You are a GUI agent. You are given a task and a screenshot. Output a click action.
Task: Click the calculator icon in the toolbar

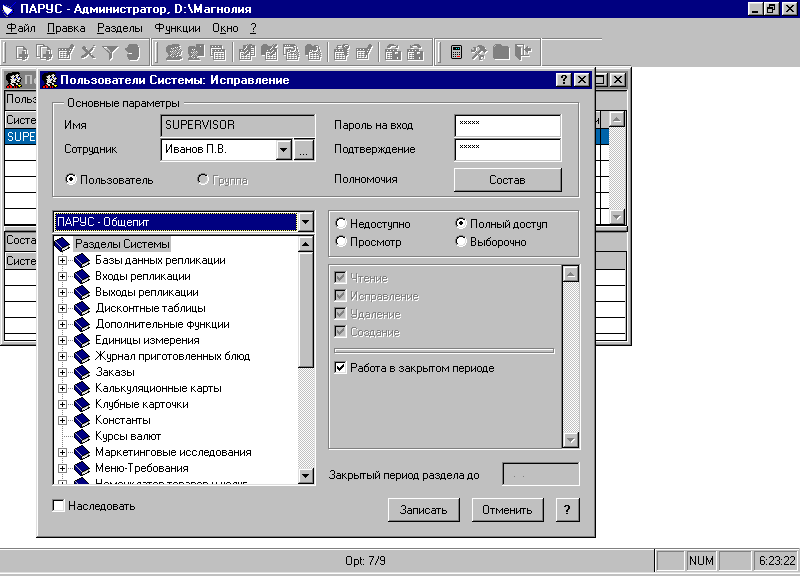tap(456, 53)
